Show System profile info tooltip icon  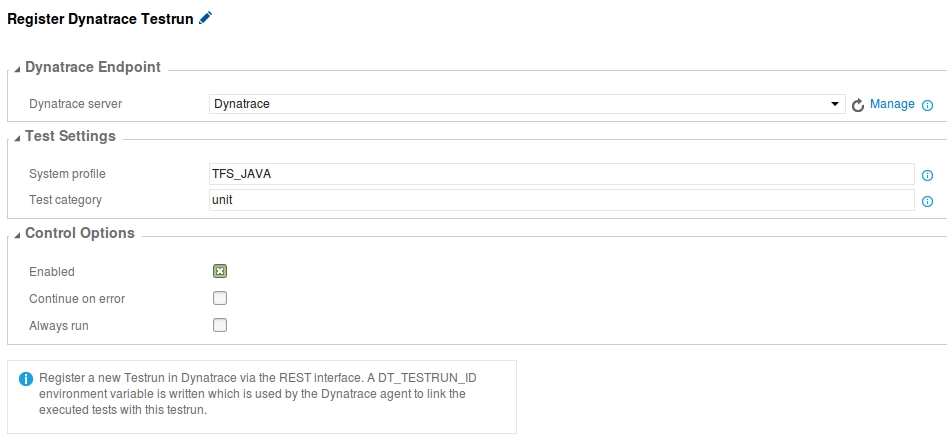click(x=928, y=176)
